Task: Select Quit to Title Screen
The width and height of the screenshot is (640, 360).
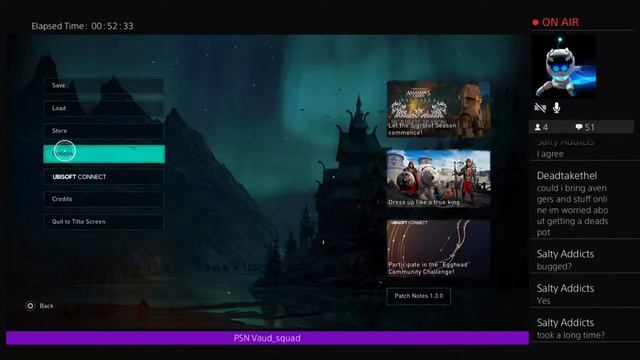Action: 104,222
